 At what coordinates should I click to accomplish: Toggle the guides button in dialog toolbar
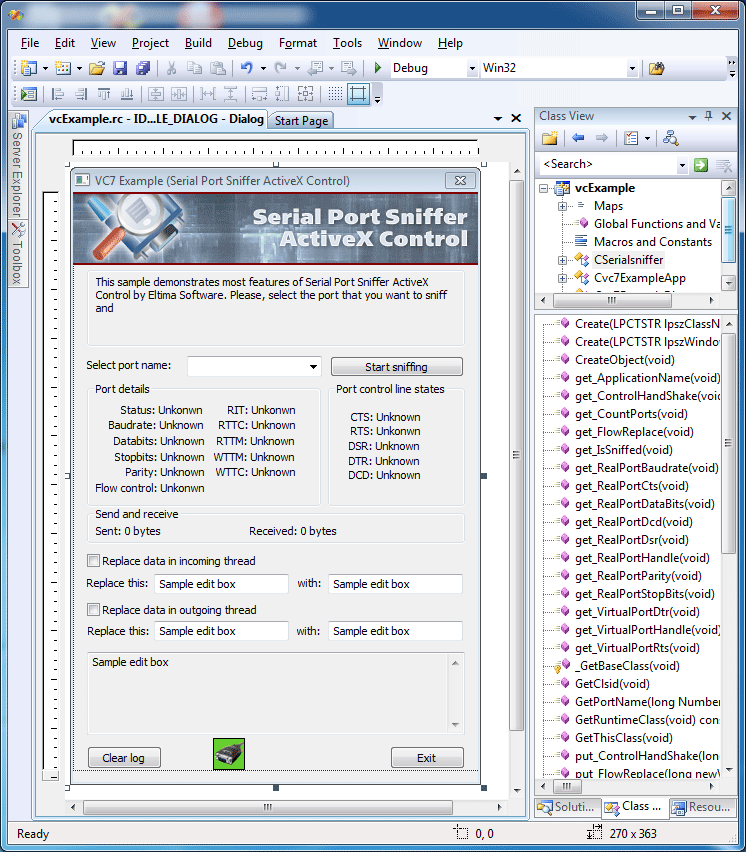(x=358, y=94)
